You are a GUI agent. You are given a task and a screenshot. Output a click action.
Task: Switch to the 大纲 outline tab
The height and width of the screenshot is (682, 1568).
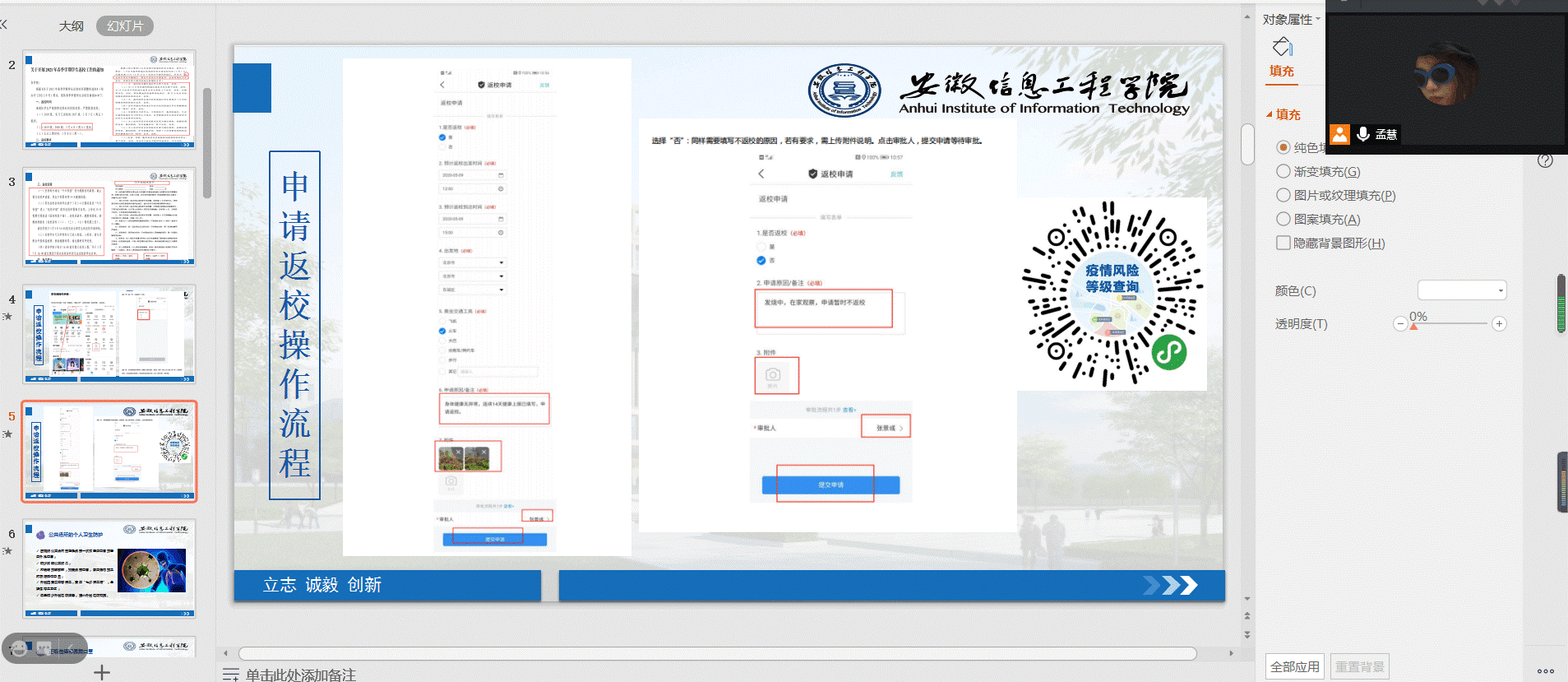(x=72, y=26)
